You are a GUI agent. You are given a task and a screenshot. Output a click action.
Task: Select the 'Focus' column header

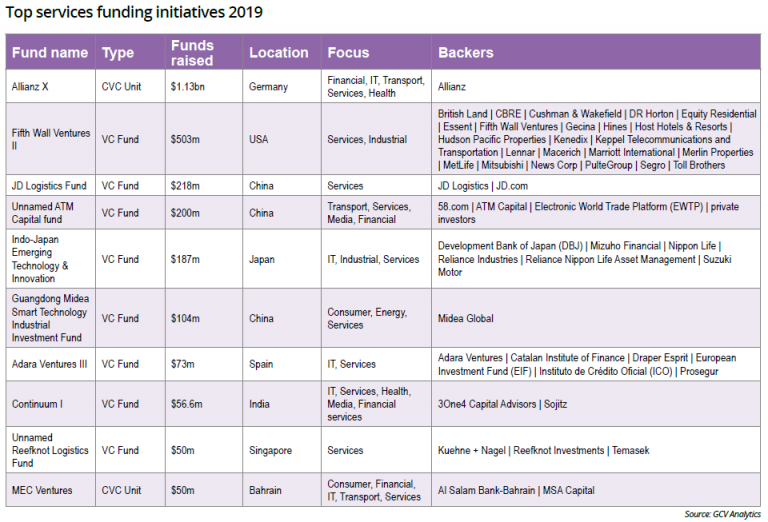coord(348,53)
